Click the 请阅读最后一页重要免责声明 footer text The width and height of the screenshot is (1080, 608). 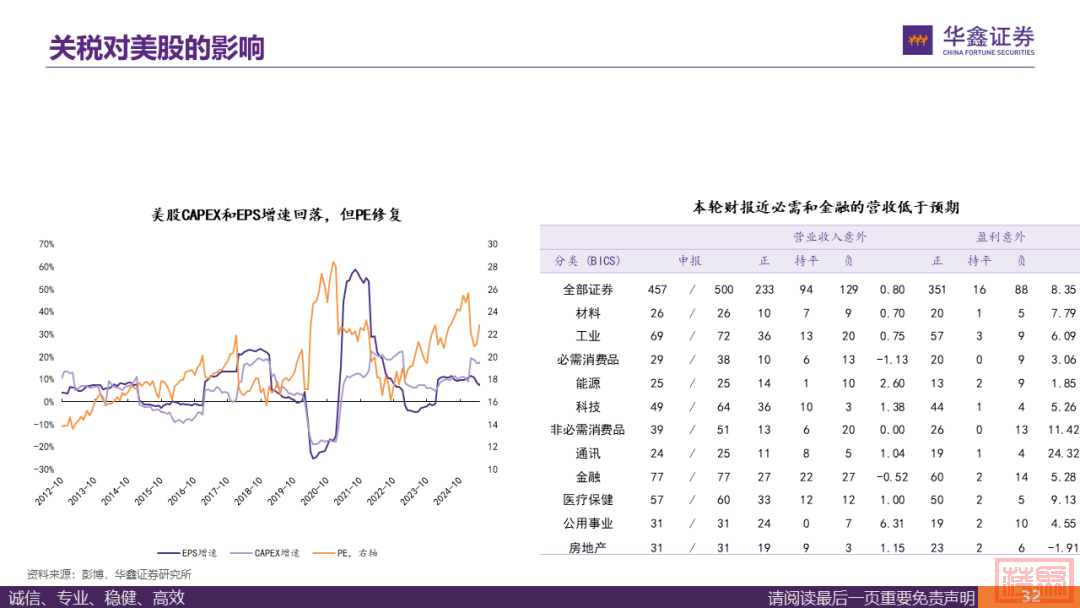point(870,598)
